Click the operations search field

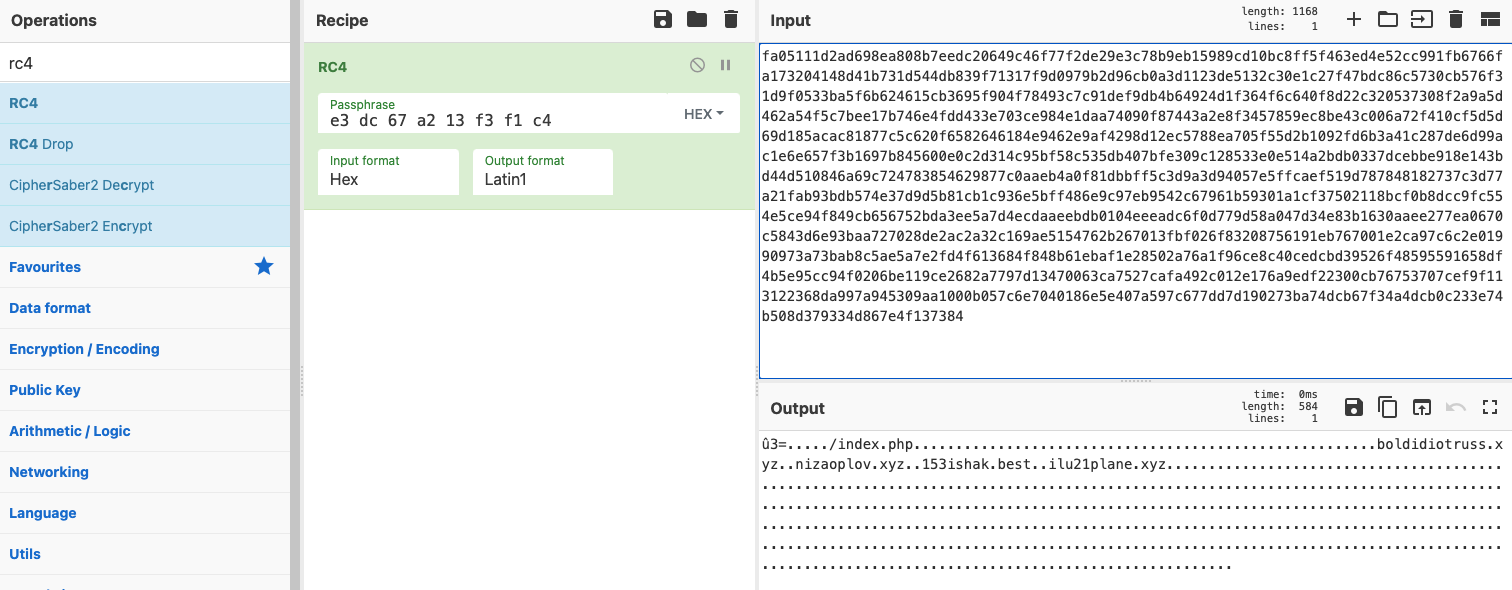coord(145,63)
